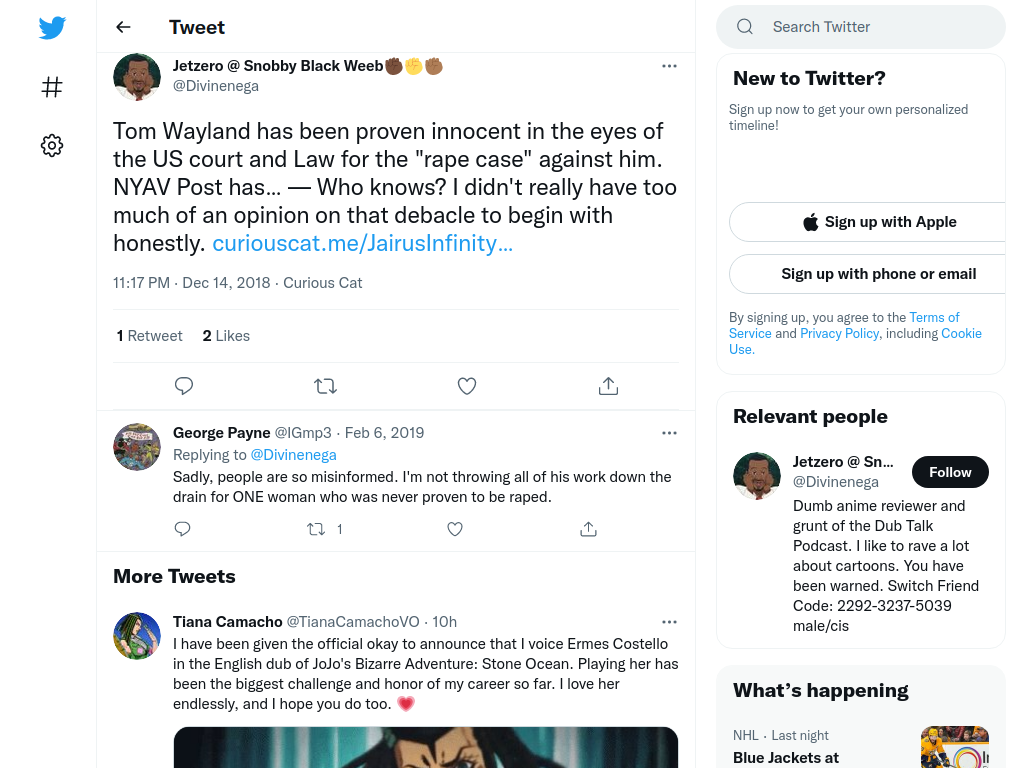Viewport: 1024px width, 768px height.
Task: Open more options on Tiana Camacho's tweet
Action: coord(669,622)
